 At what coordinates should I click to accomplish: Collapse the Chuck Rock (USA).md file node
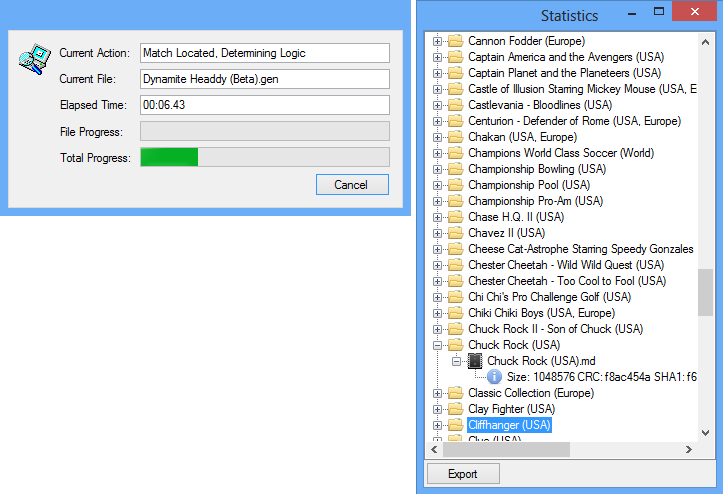[x=456, y=361]
